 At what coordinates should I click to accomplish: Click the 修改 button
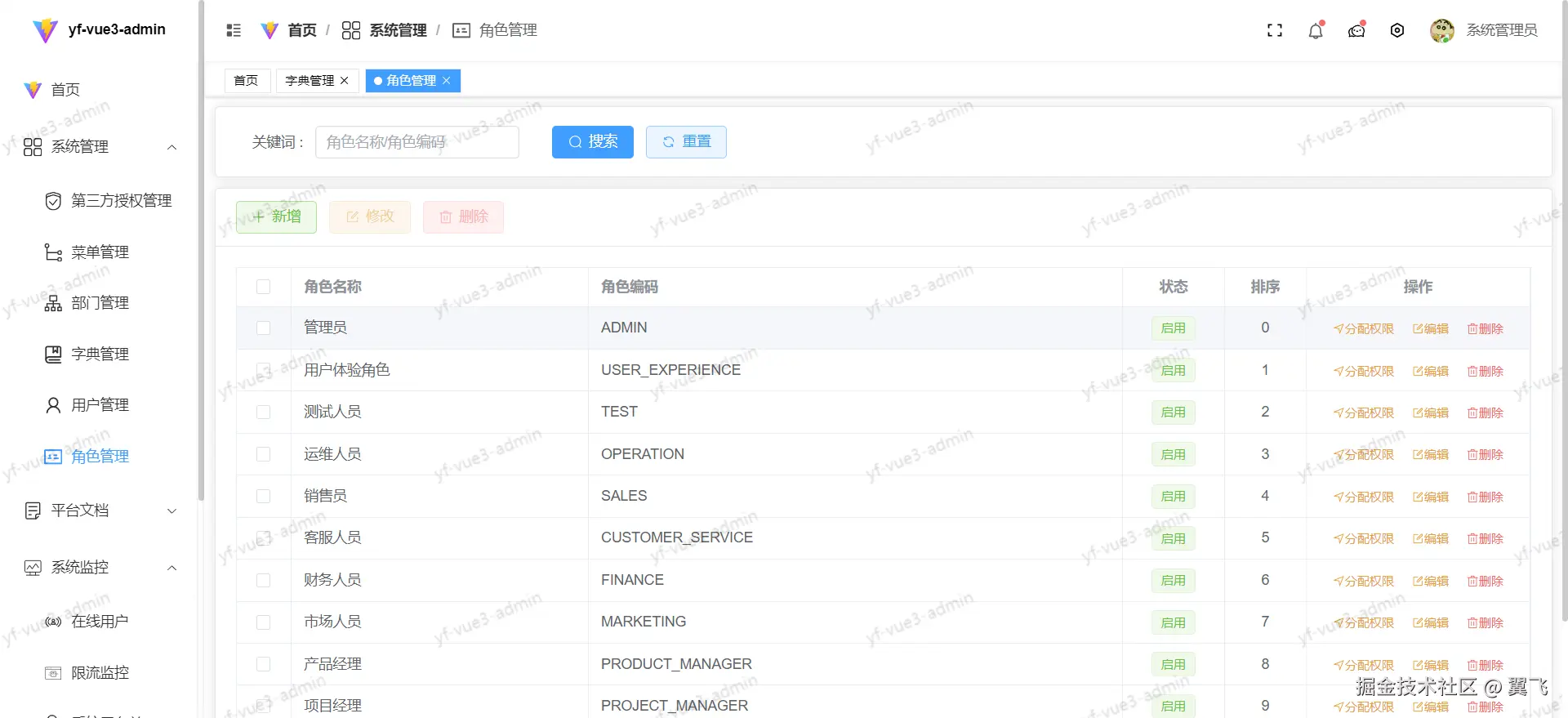coord(370,217)
